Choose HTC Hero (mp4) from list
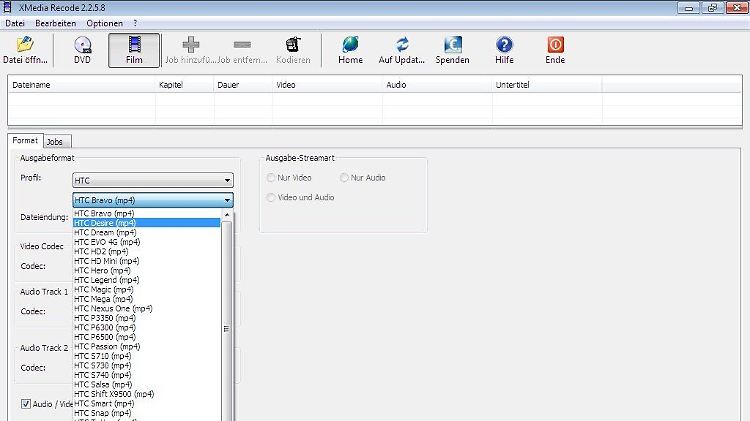 coord(146,270)
